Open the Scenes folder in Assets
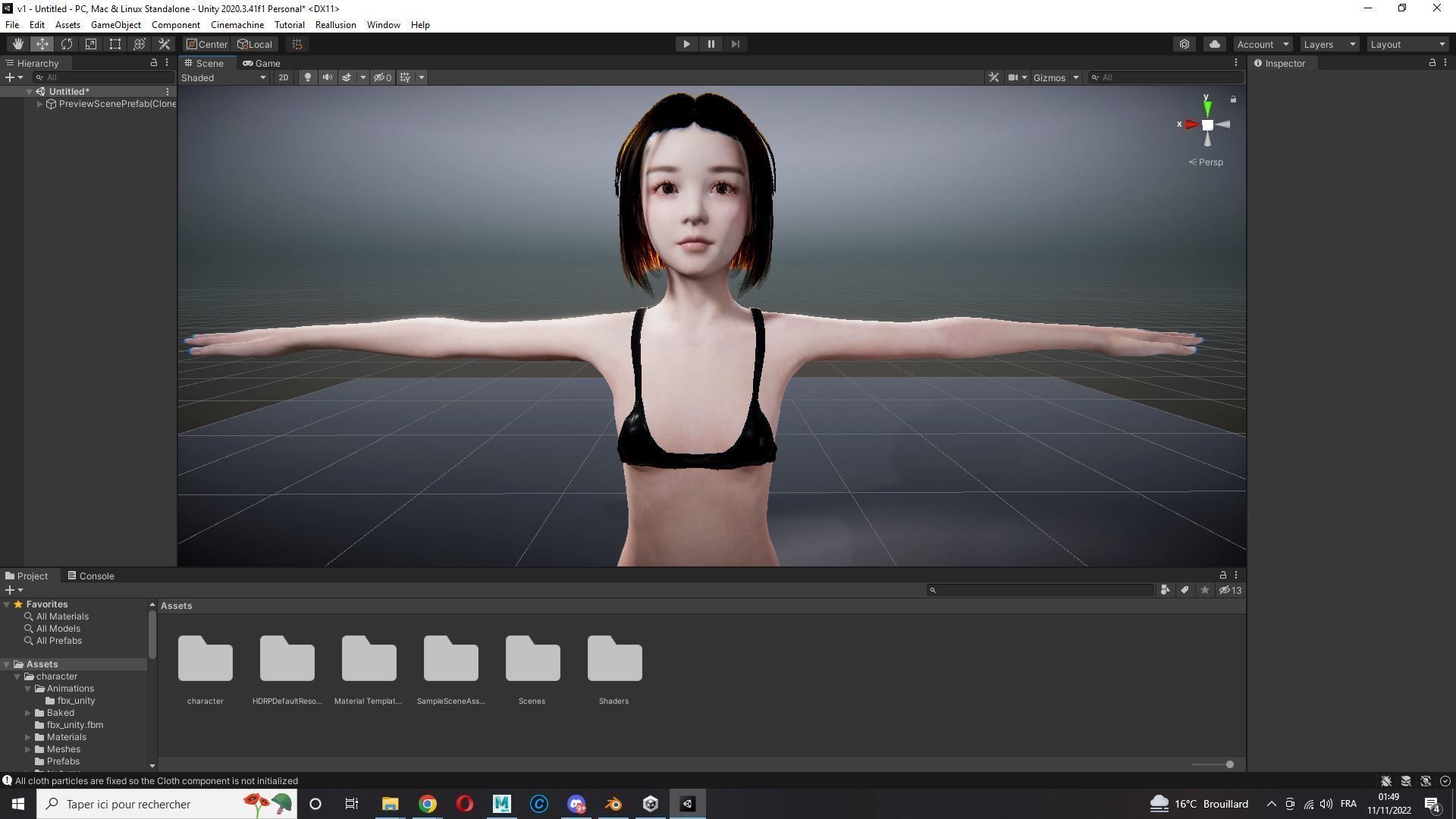 (532, 658)
